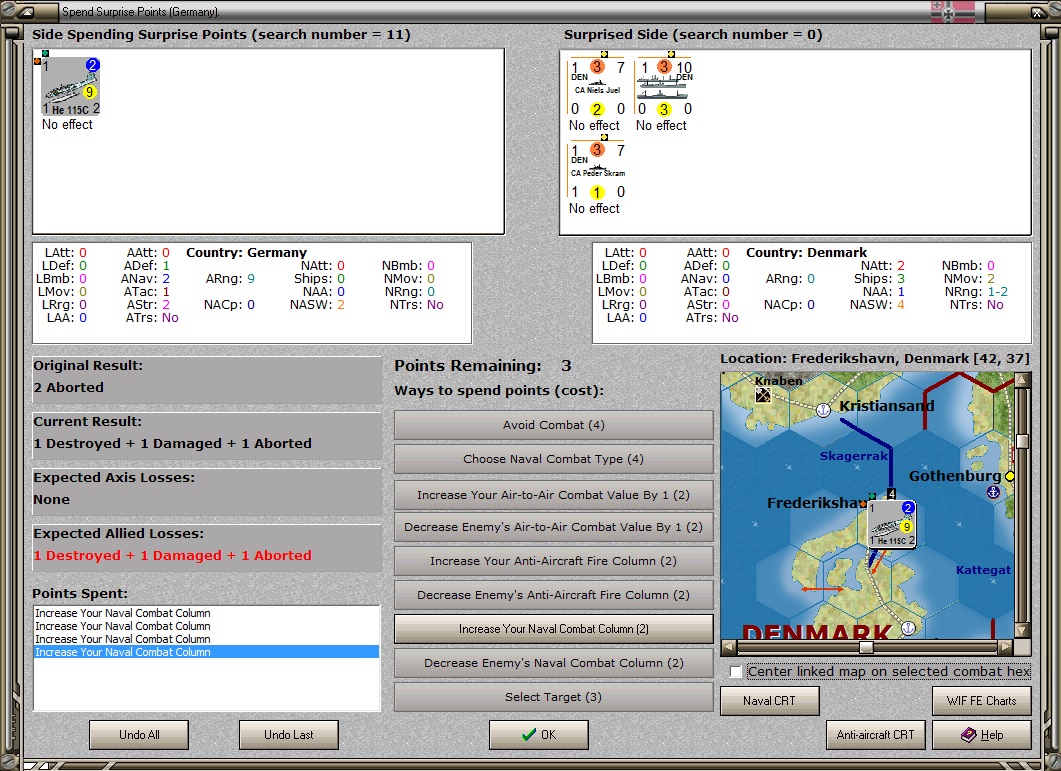Click the Gothenburg port anchor icon
The height and width of the screenshot is (771, 1061).
point(993,492)
